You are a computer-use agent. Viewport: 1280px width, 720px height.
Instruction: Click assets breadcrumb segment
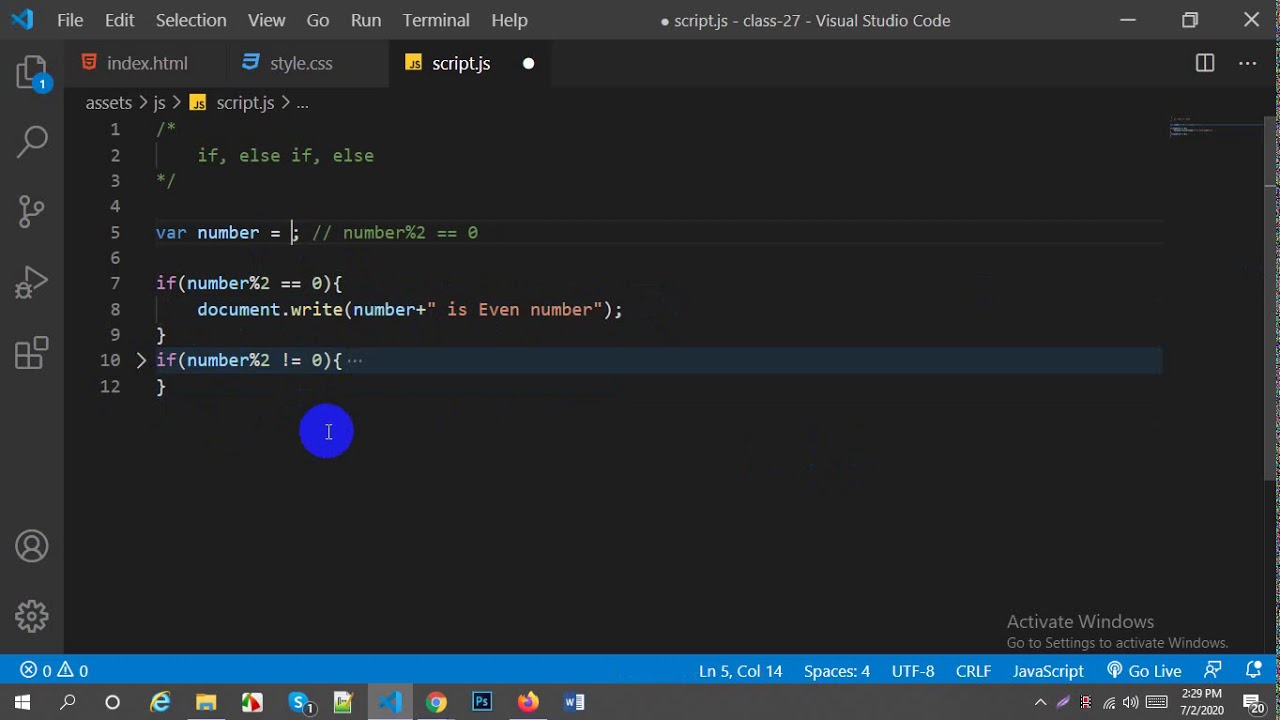pos(108,102)
